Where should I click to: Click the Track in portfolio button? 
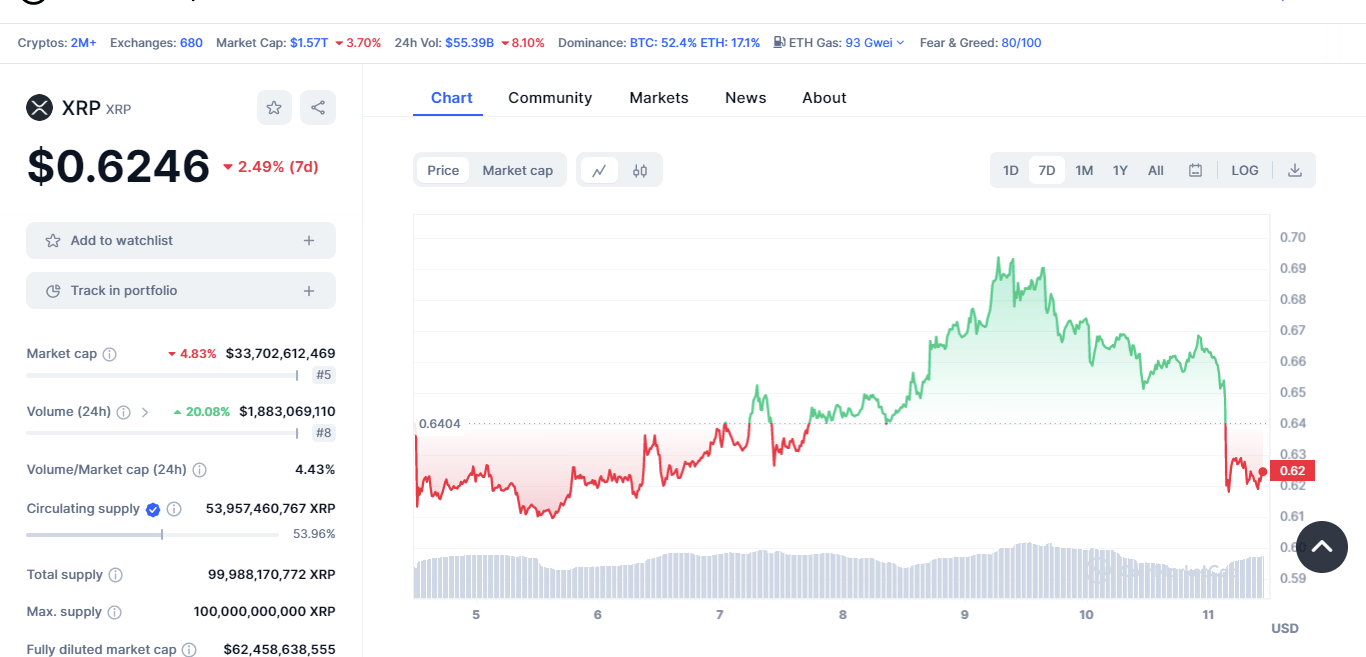181,291
